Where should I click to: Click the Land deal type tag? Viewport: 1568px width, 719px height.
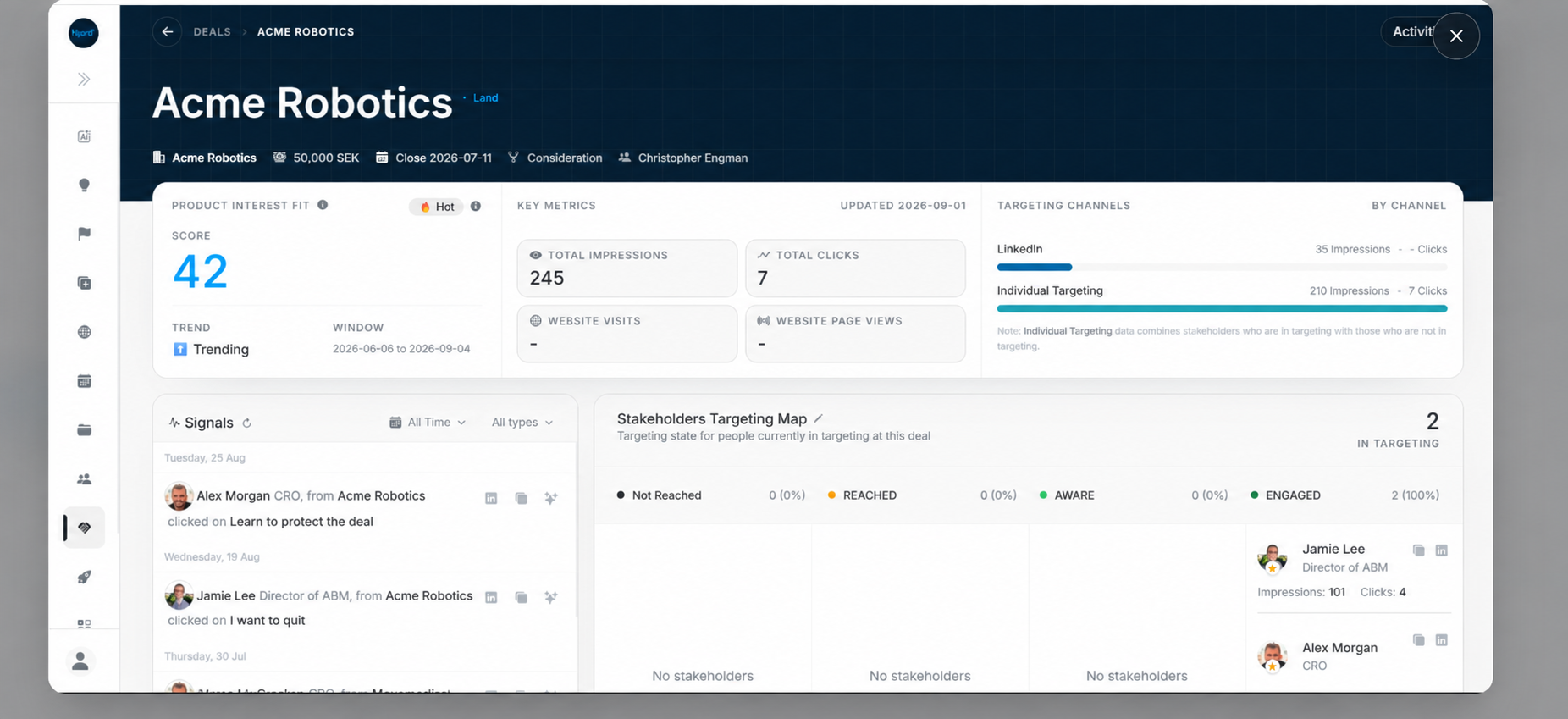point(485,97)
